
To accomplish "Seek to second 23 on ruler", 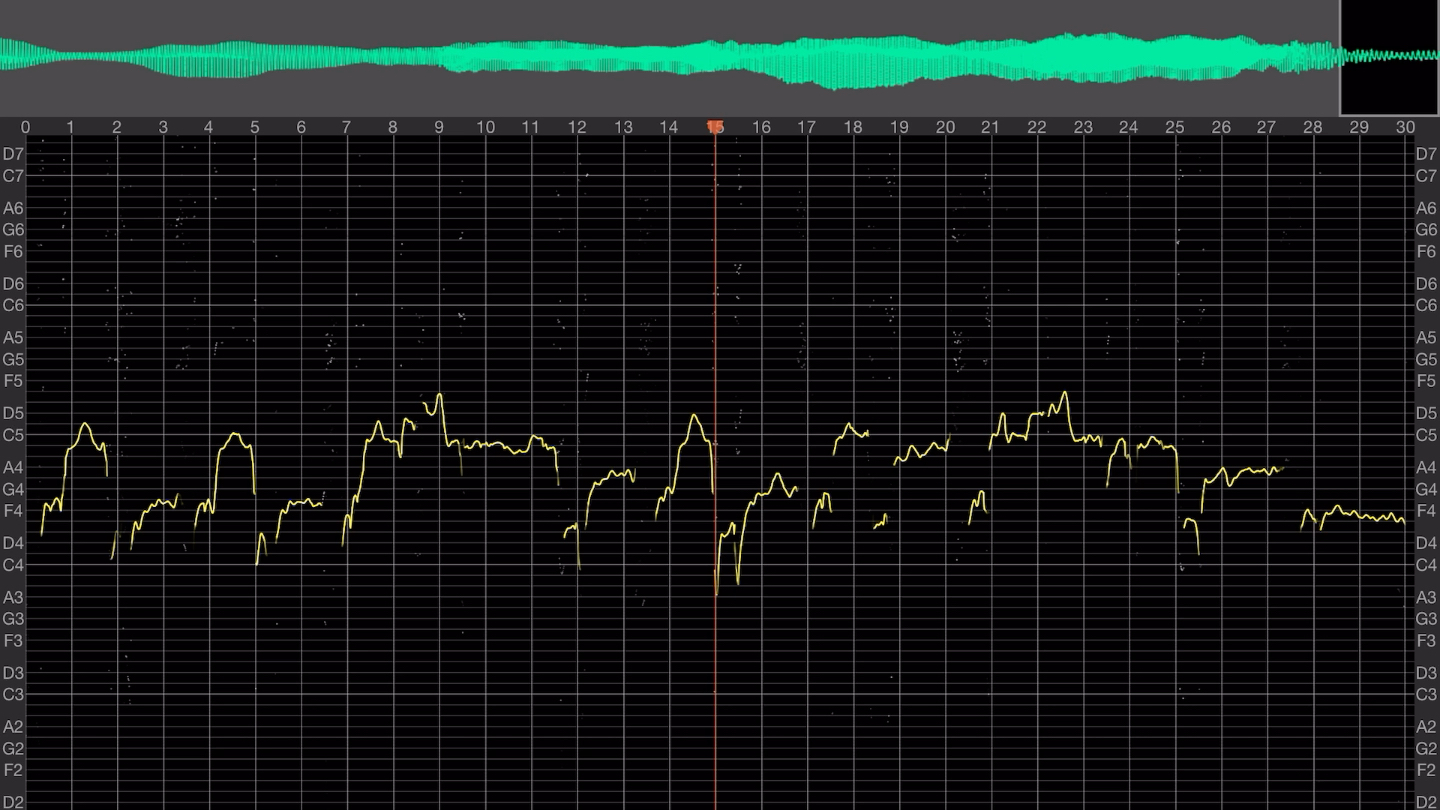I will click(x=1083, y=127).
